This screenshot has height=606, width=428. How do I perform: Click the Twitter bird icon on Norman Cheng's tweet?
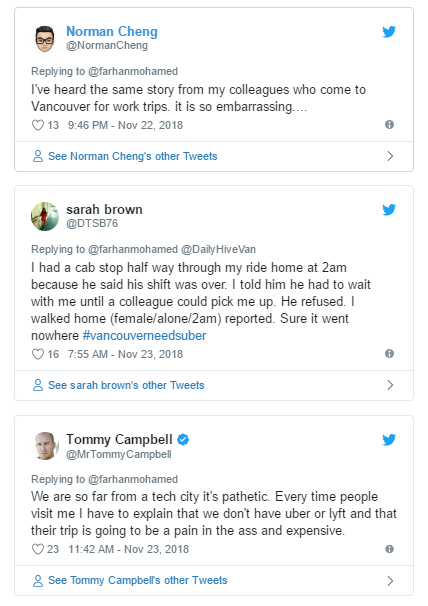(x=389, y=31)
